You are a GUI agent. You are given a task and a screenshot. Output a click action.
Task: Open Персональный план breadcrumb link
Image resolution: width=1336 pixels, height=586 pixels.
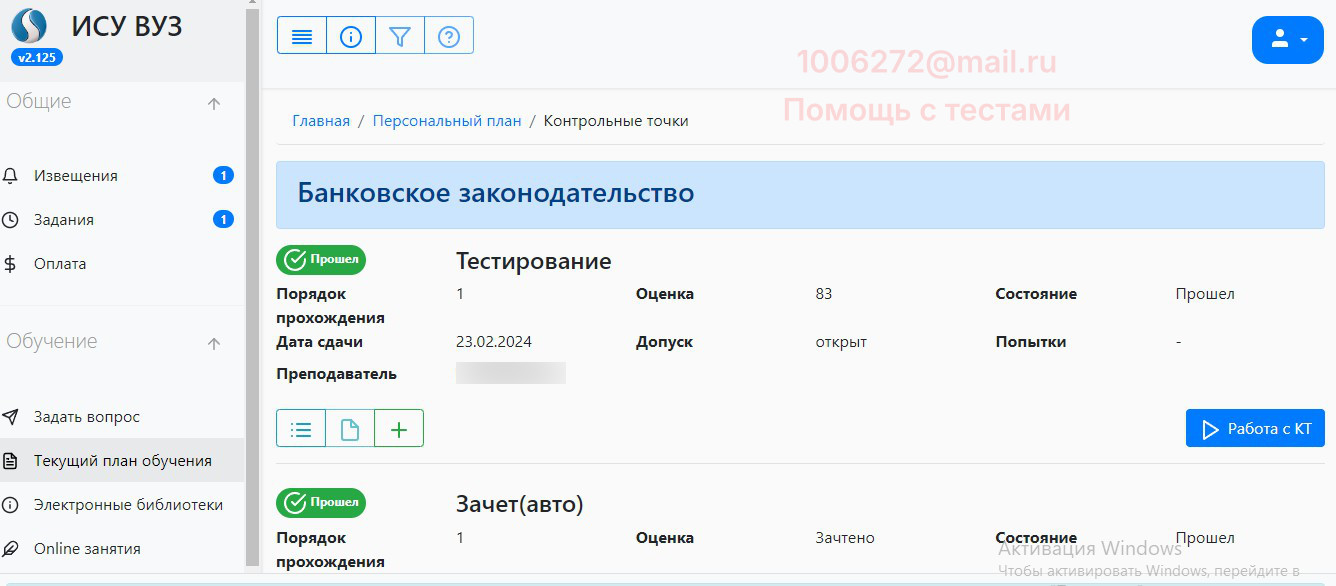[447, 121]
